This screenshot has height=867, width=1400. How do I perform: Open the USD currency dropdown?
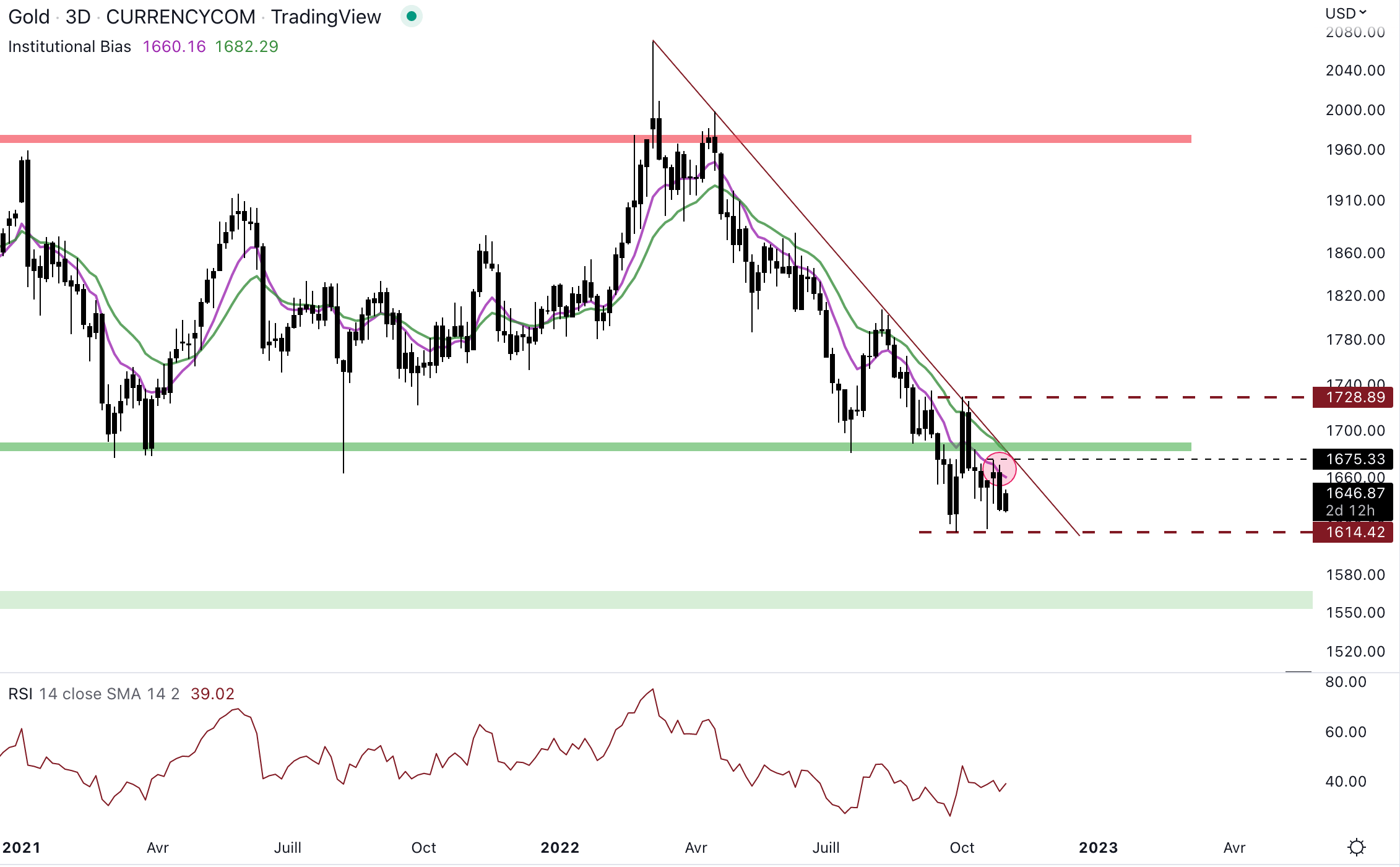(1345, 13)
